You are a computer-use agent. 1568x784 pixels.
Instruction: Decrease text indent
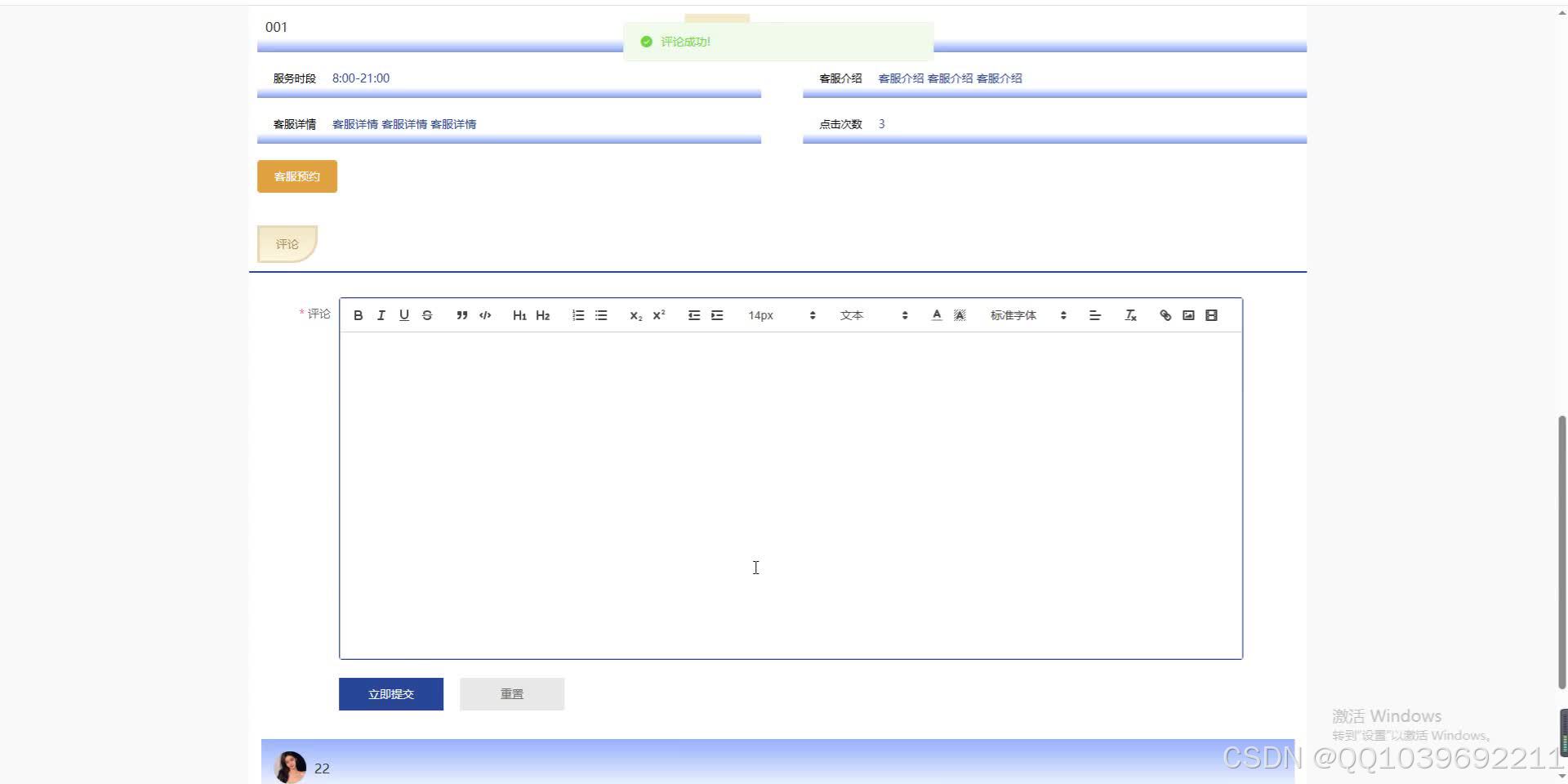coord(694,315)
